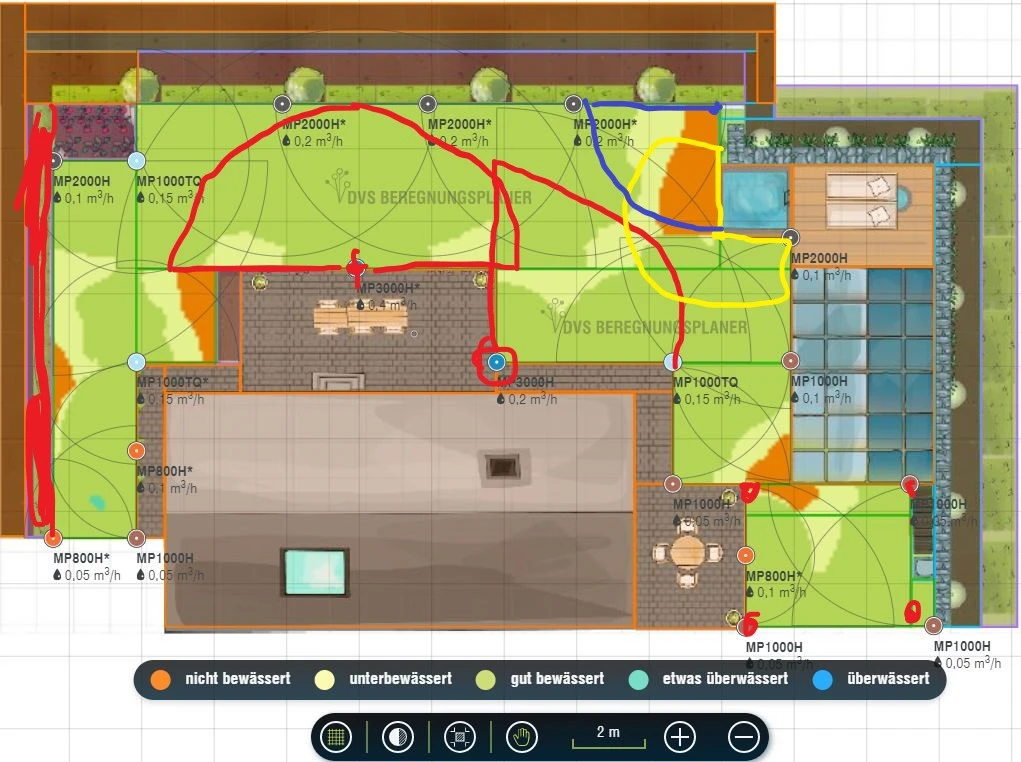This screenshot has height=762, width=1021.
Task: Select the leftmost MP2000H* sprinkler along the hedge
Action: [282, 104]
